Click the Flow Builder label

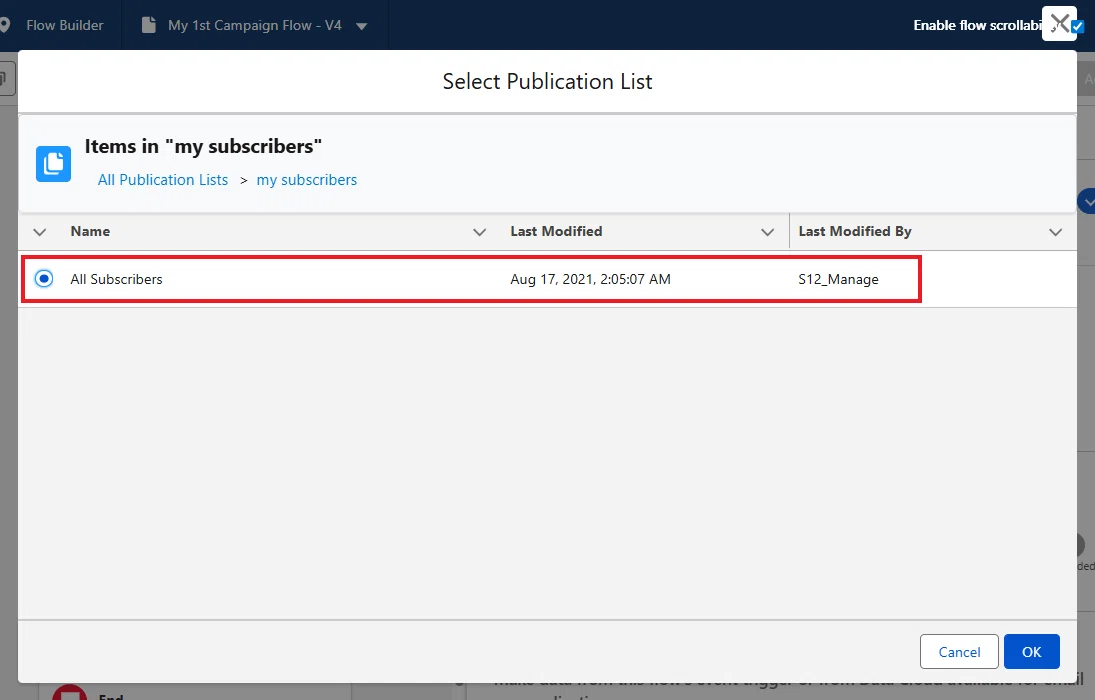point(65,25)
